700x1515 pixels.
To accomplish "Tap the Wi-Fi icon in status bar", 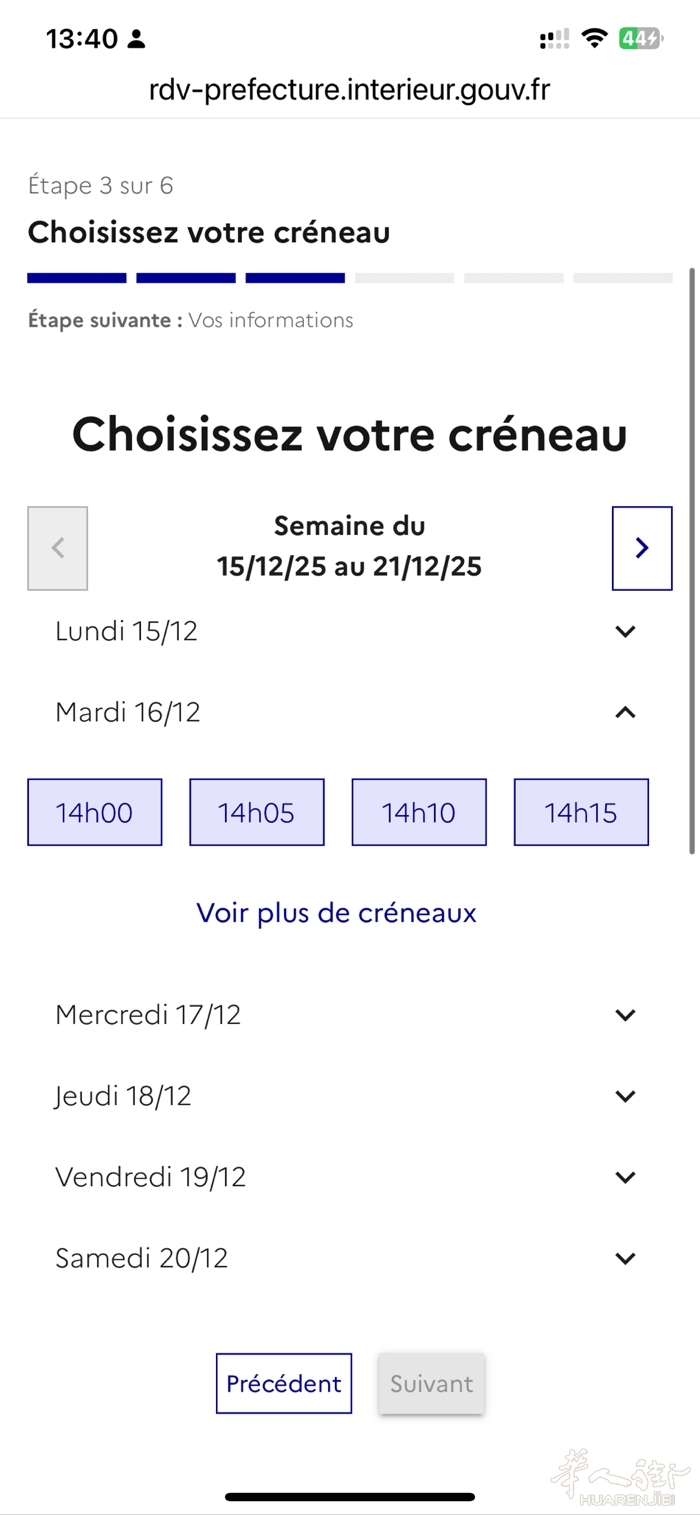I will [x=594, y=39].
